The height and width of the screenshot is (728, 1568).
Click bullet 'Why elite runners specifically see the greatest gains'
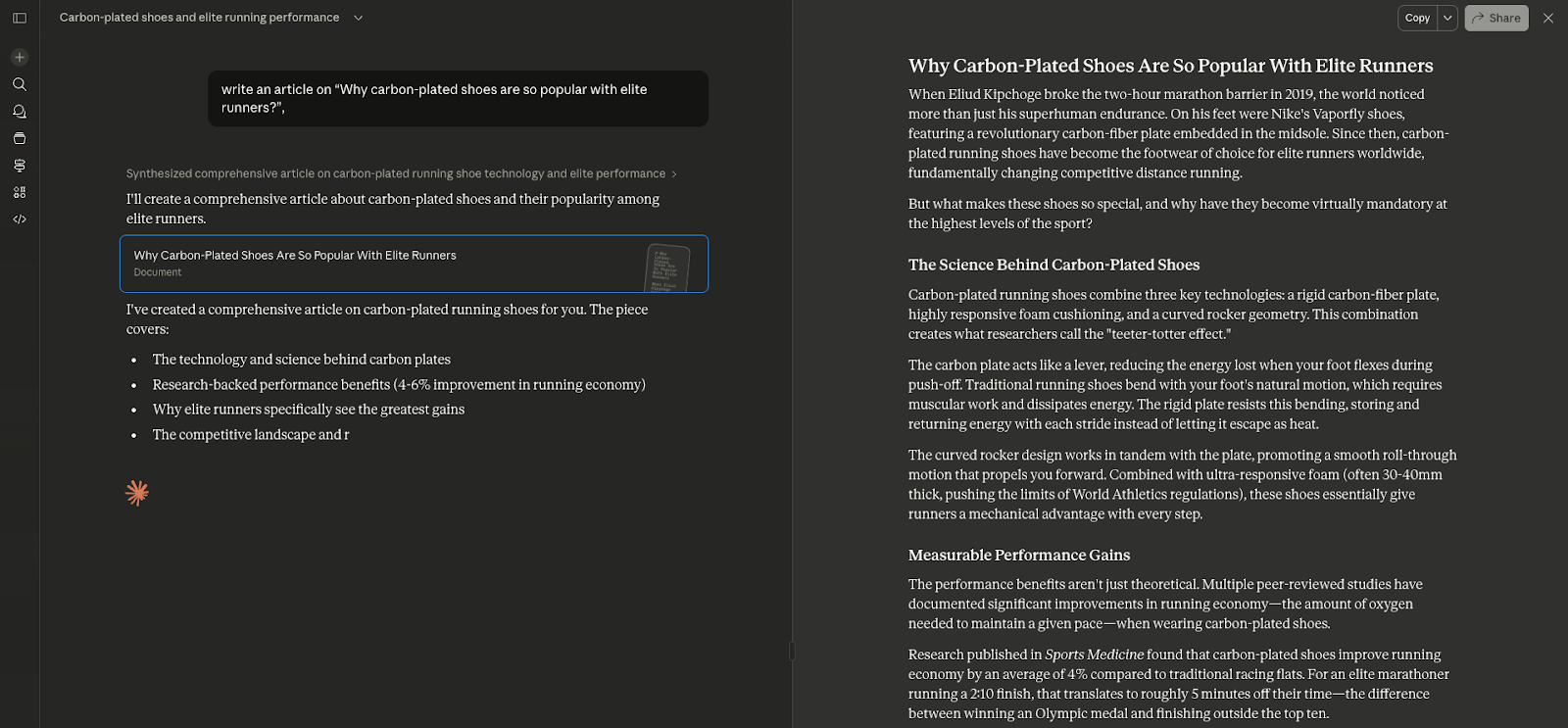click(x=309, y=410)
